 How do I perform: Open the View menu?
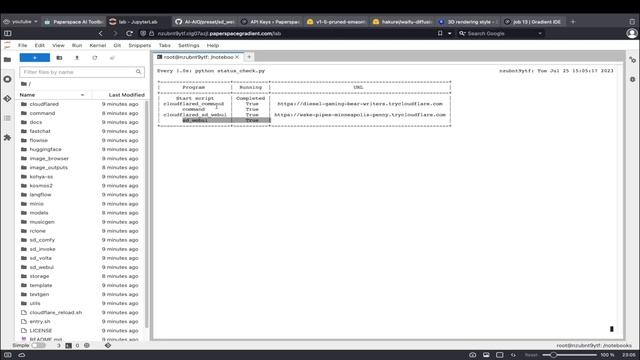pos(58,45)
